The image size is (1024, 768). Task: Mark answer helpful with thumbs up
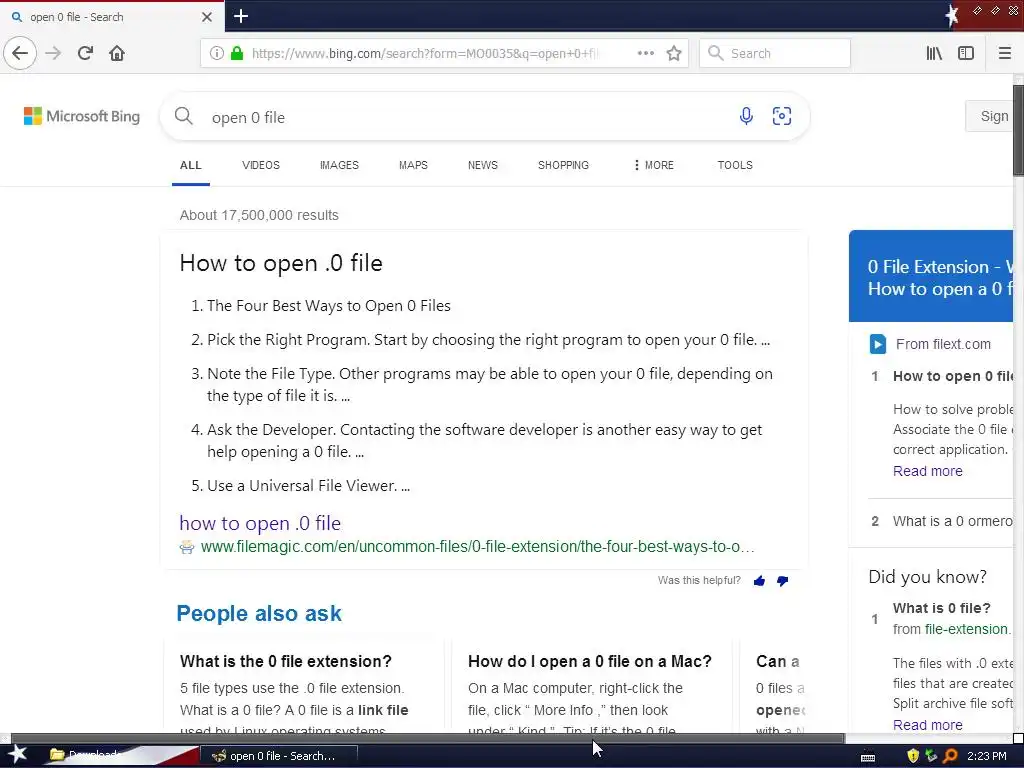pyautogui.click(x=760, y=581)
